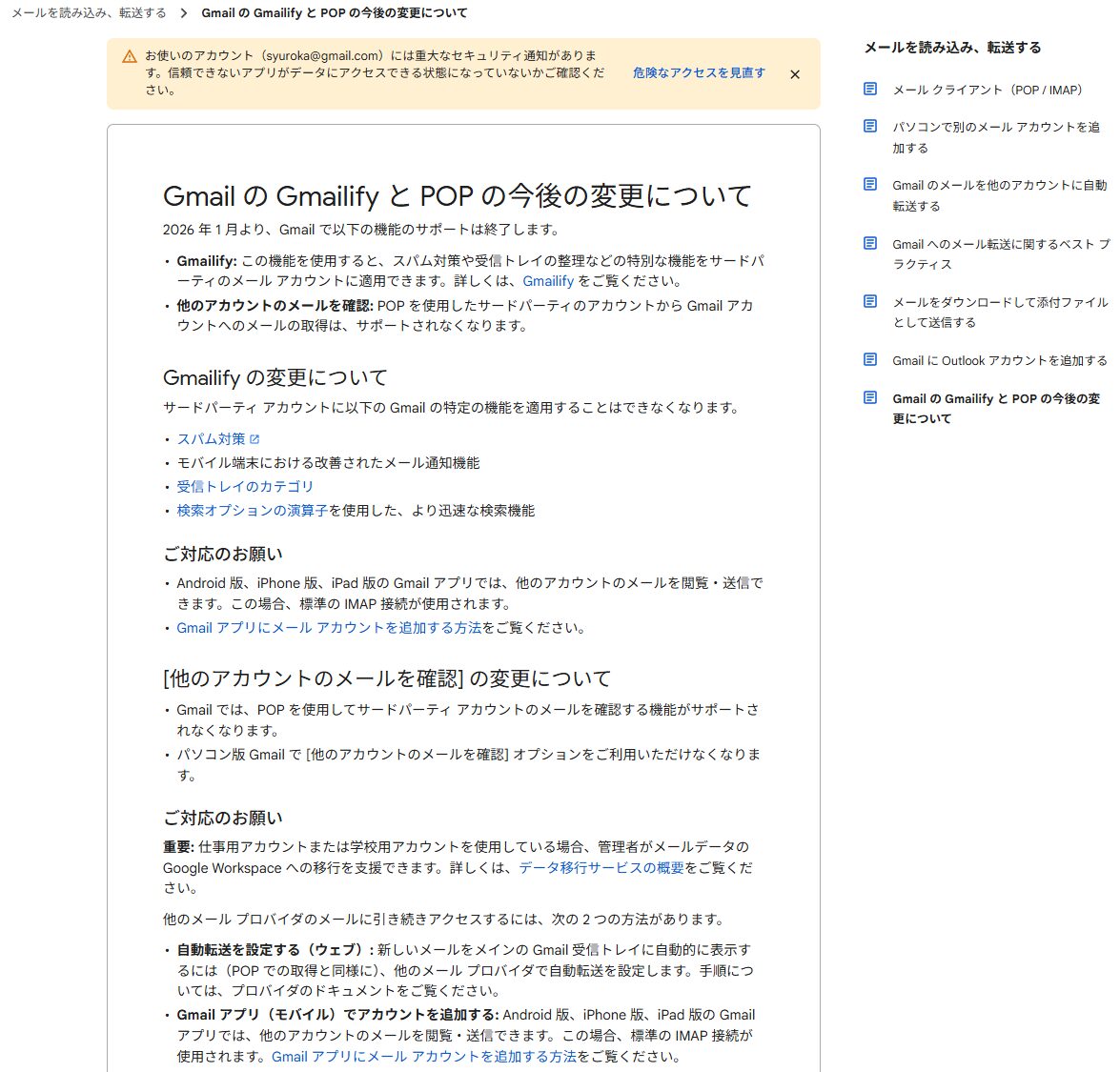
Task: Click document icon beside Gmail のメールを他のアカウントに自動転送する
Action: [x=870, y=184]
